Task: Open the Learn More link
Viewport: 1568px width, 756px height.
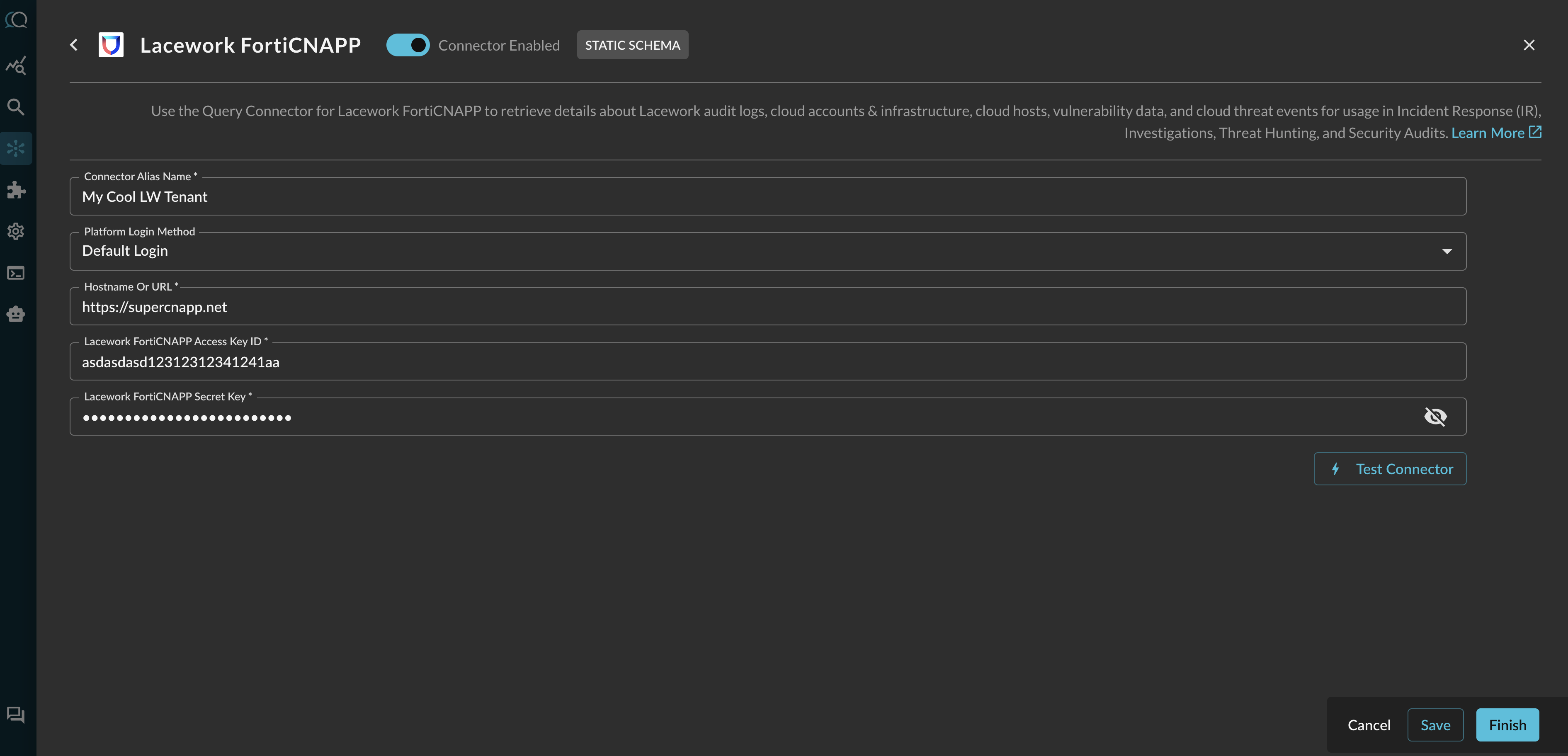Action: 1488,133
